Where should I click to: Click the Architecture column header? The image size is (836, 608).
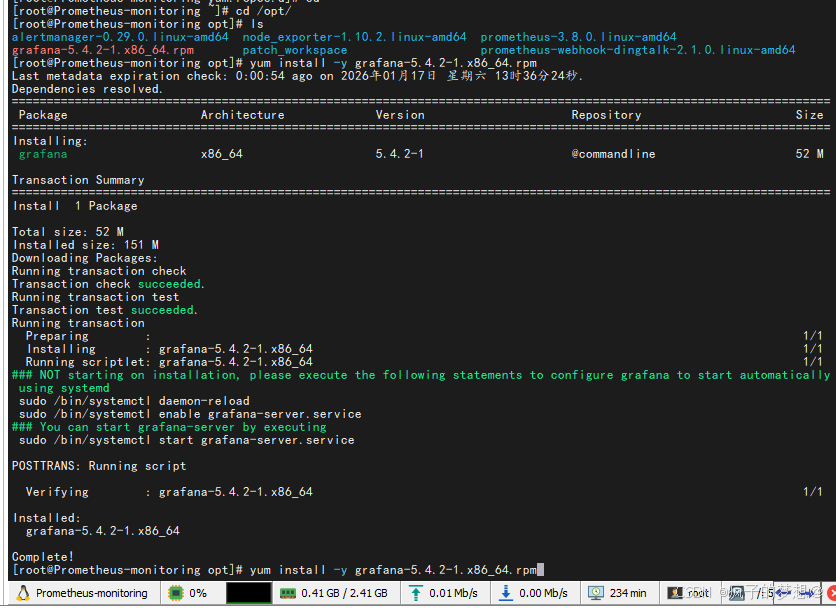(x=243, y=115)
